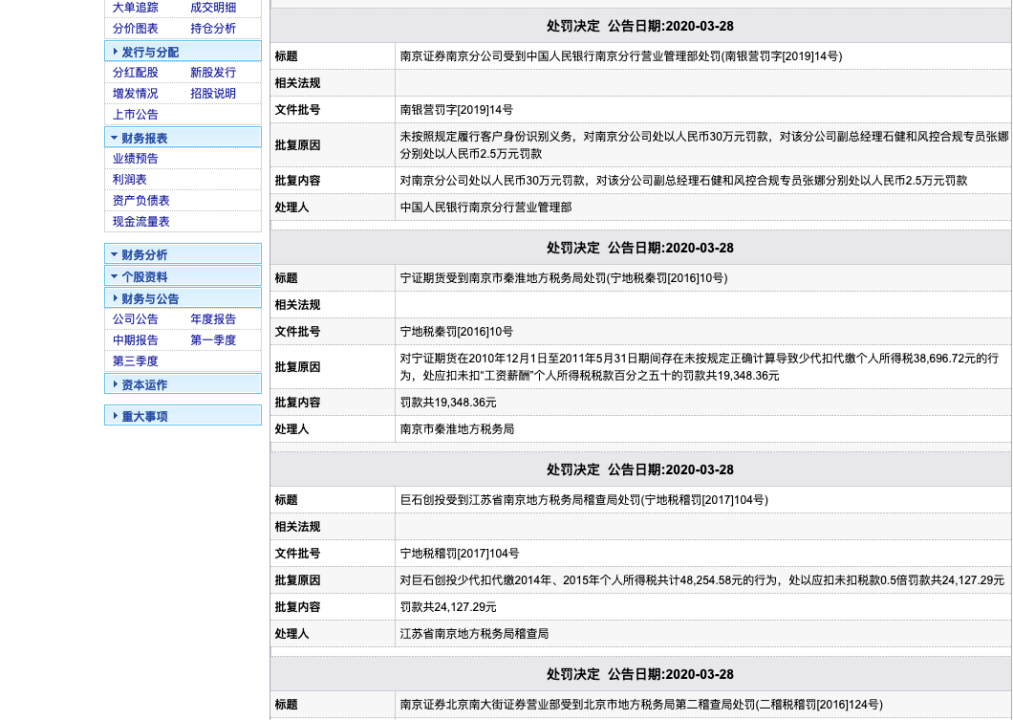Image resolution: width=1013 pixels, height=720 pixels.
Task: Open 业绩预告 report link
Action: (135, 159)
